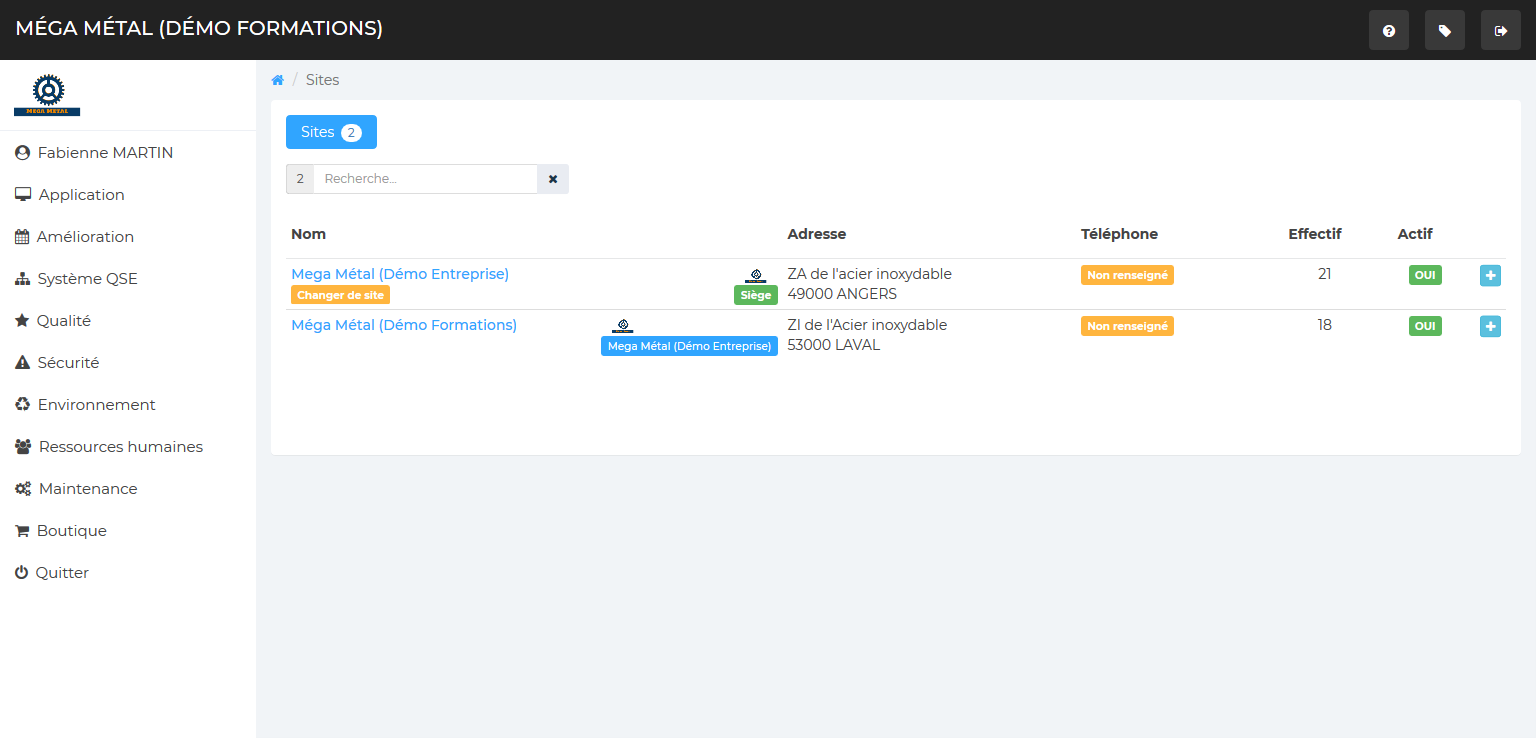The width and height of the screenshot is (1536, 738).
Task: Click the help question mark icon
Action: (x=1388, y=31)
